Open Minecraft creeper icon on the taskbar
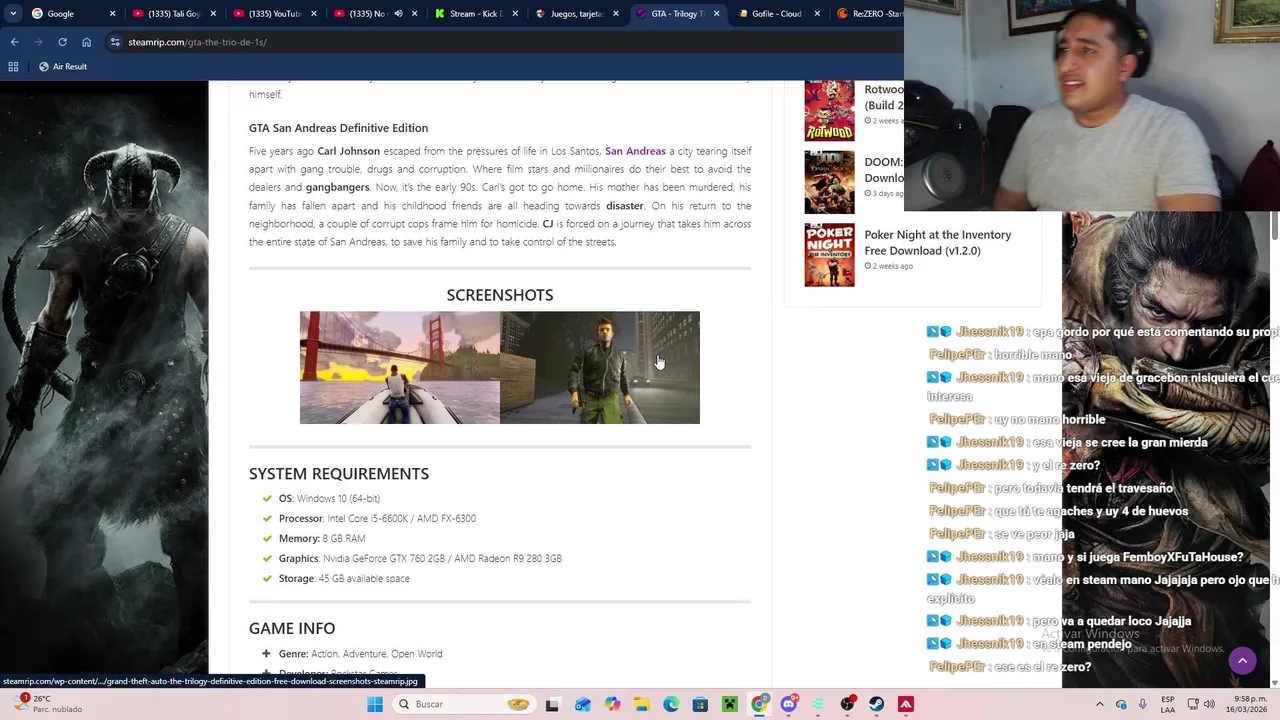1280x720 pixels. pyautogui.click(x=730, y=704)
